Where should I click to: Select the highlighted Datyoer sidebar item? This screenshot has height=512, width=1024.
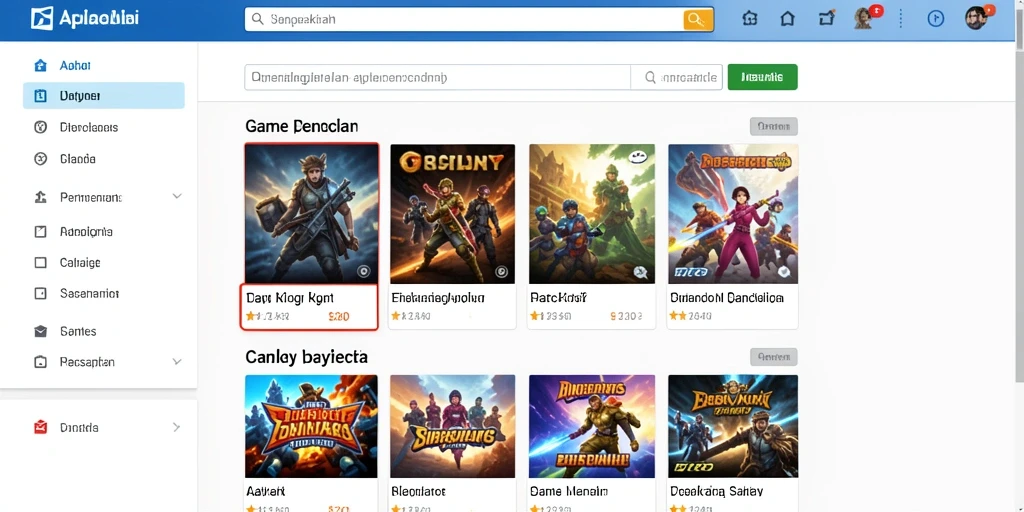tap(104, 95)
